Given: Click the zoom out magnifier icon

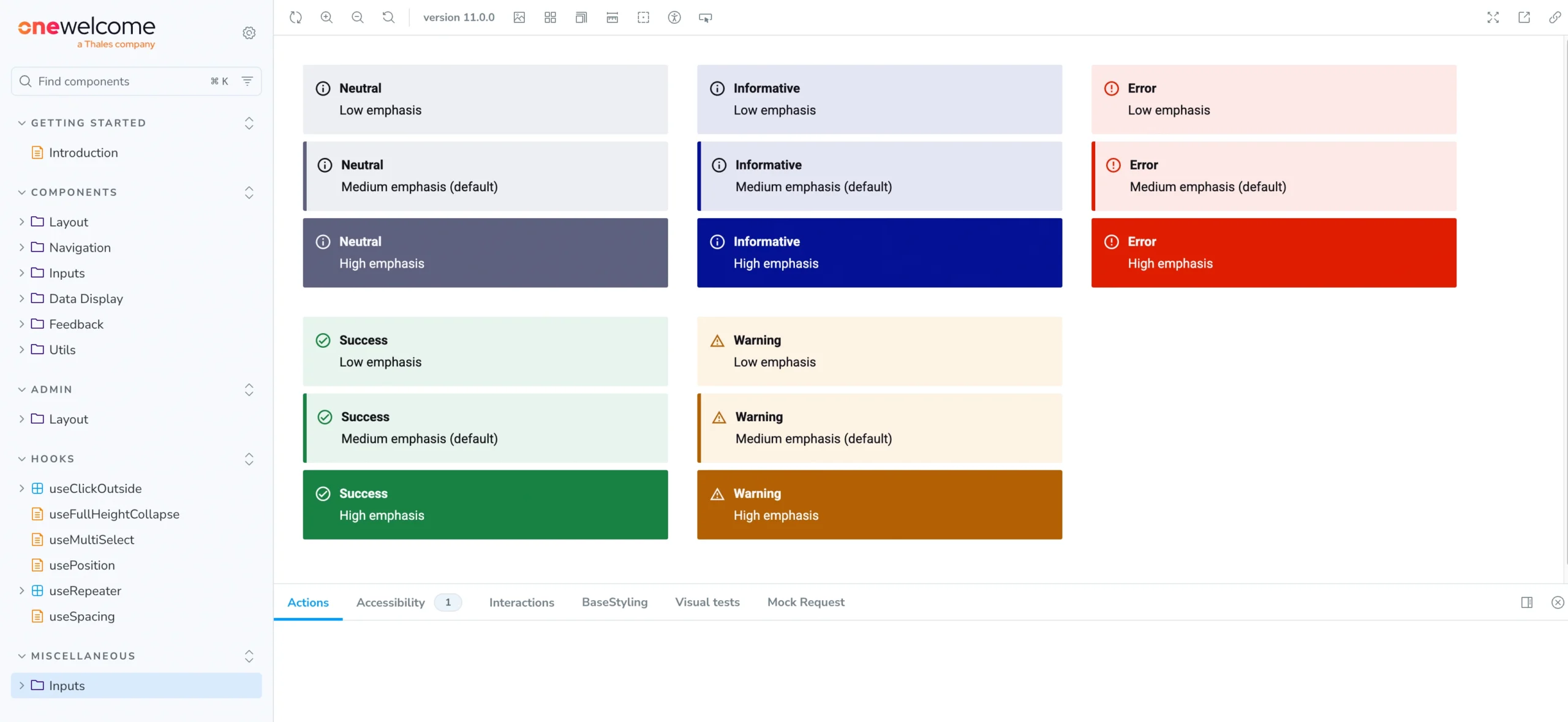Looking at the screenshot, I should [x=358, y=17].
